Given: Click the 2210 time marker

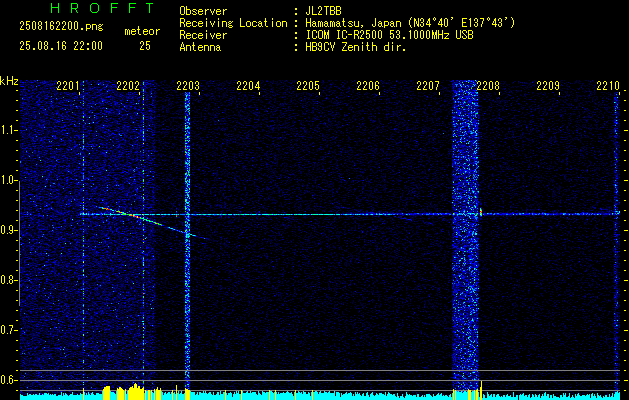Looking at the screenshot, I should tap(608, 86).
